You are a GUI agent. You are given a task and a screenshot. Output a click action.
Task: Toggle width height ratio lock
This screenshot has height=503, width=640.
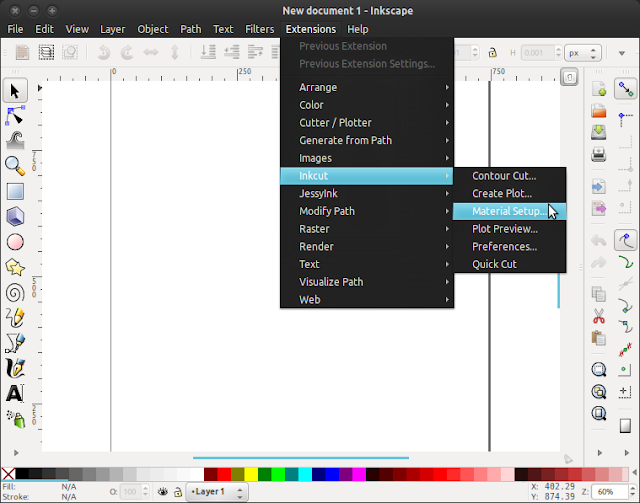(x=493, y=53)
